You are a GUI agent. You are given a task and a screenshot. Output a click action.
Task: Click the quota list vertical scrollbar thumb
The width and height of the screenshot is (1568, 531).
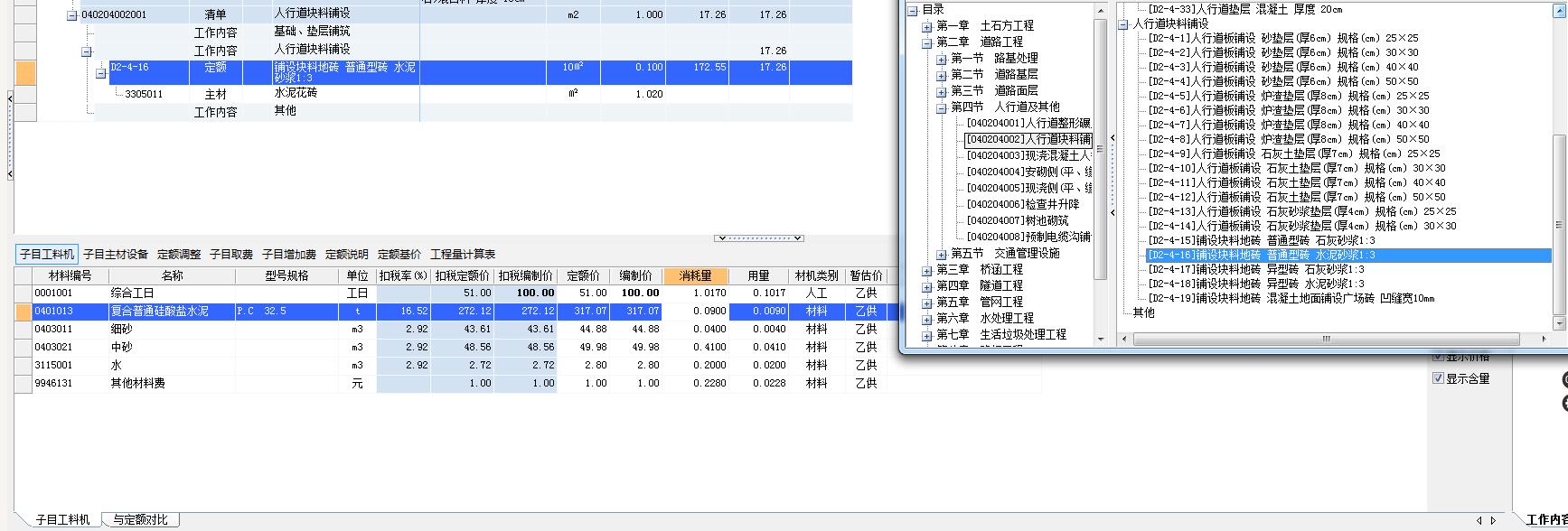1559,226
